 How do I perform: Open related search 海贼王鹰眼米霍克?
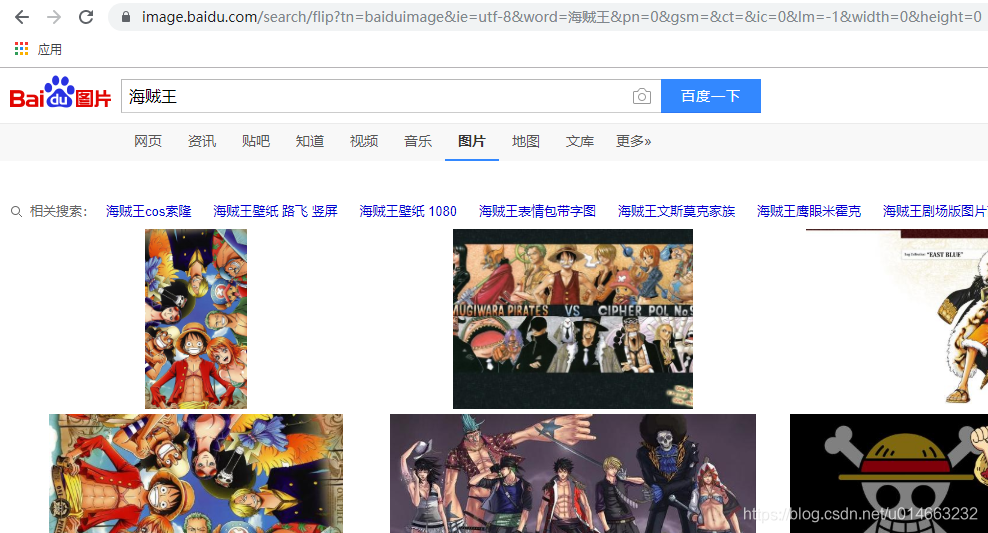[809, 211]
